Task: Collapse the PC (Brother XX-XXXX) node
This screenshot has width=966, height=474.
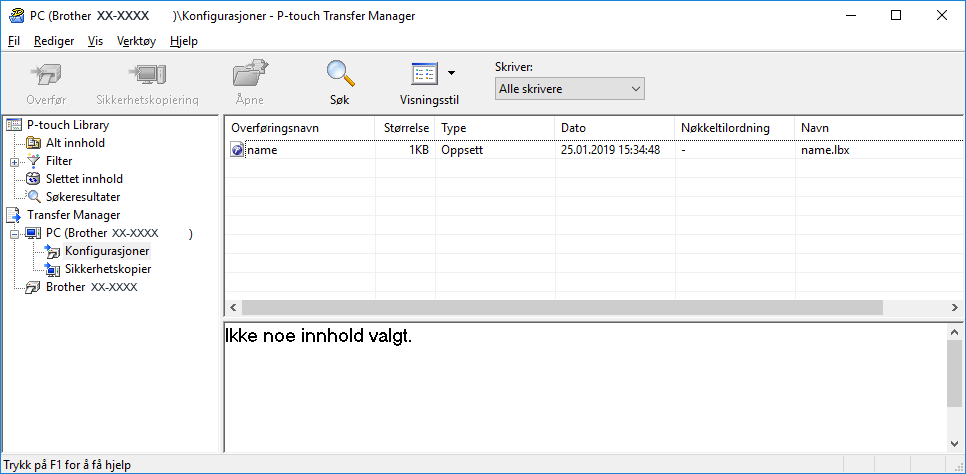Action: pyautogui.click(x=14, y=234)
